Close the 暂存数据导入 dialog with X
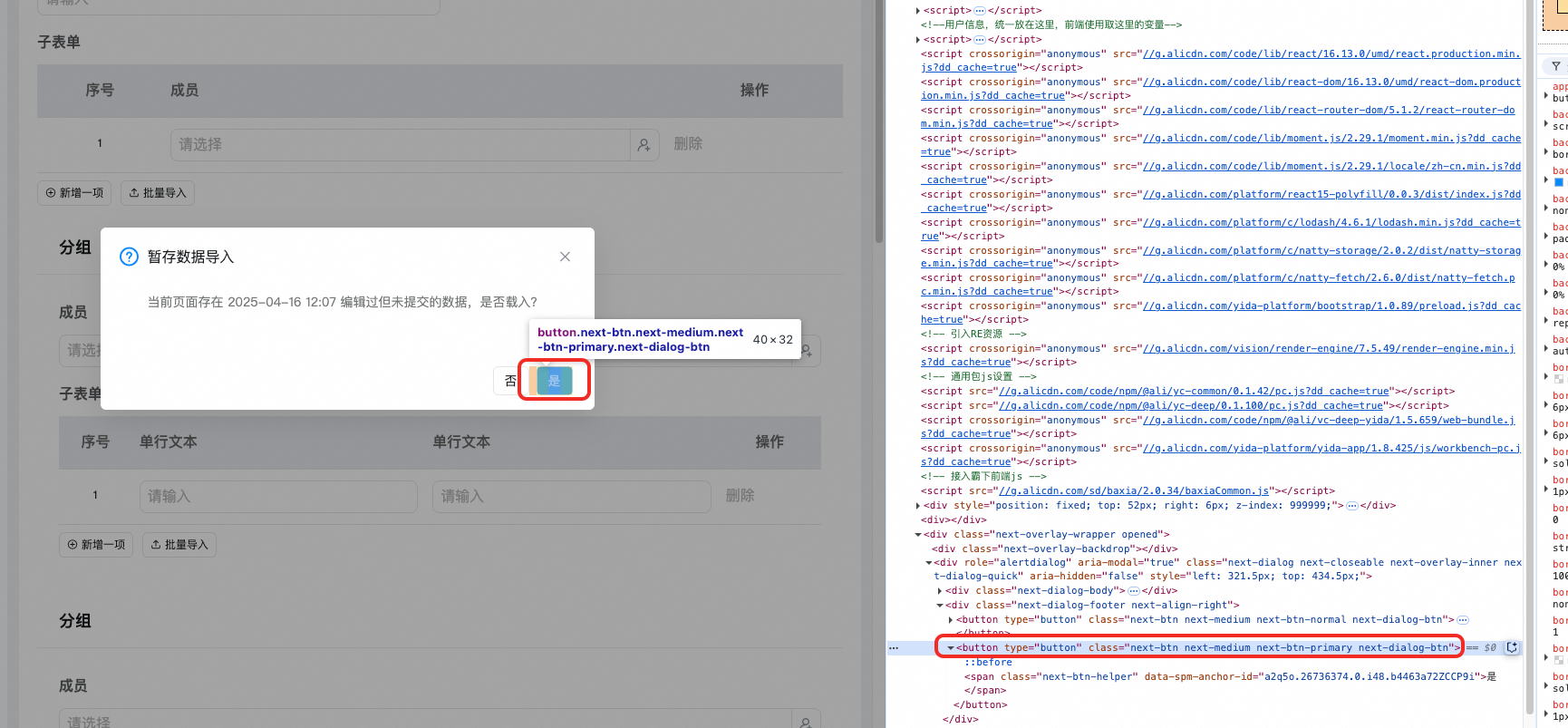Screen dimensions: 1568x728 pyautogui.click(x=565, y=257)
